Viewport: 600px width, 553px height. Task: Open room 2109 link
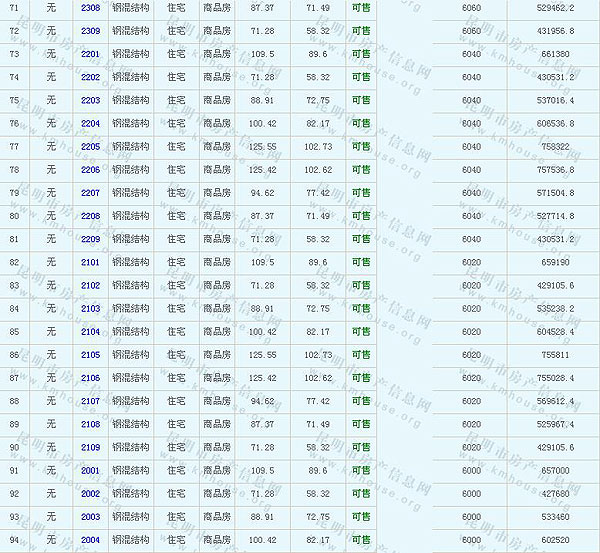(90, 447)
